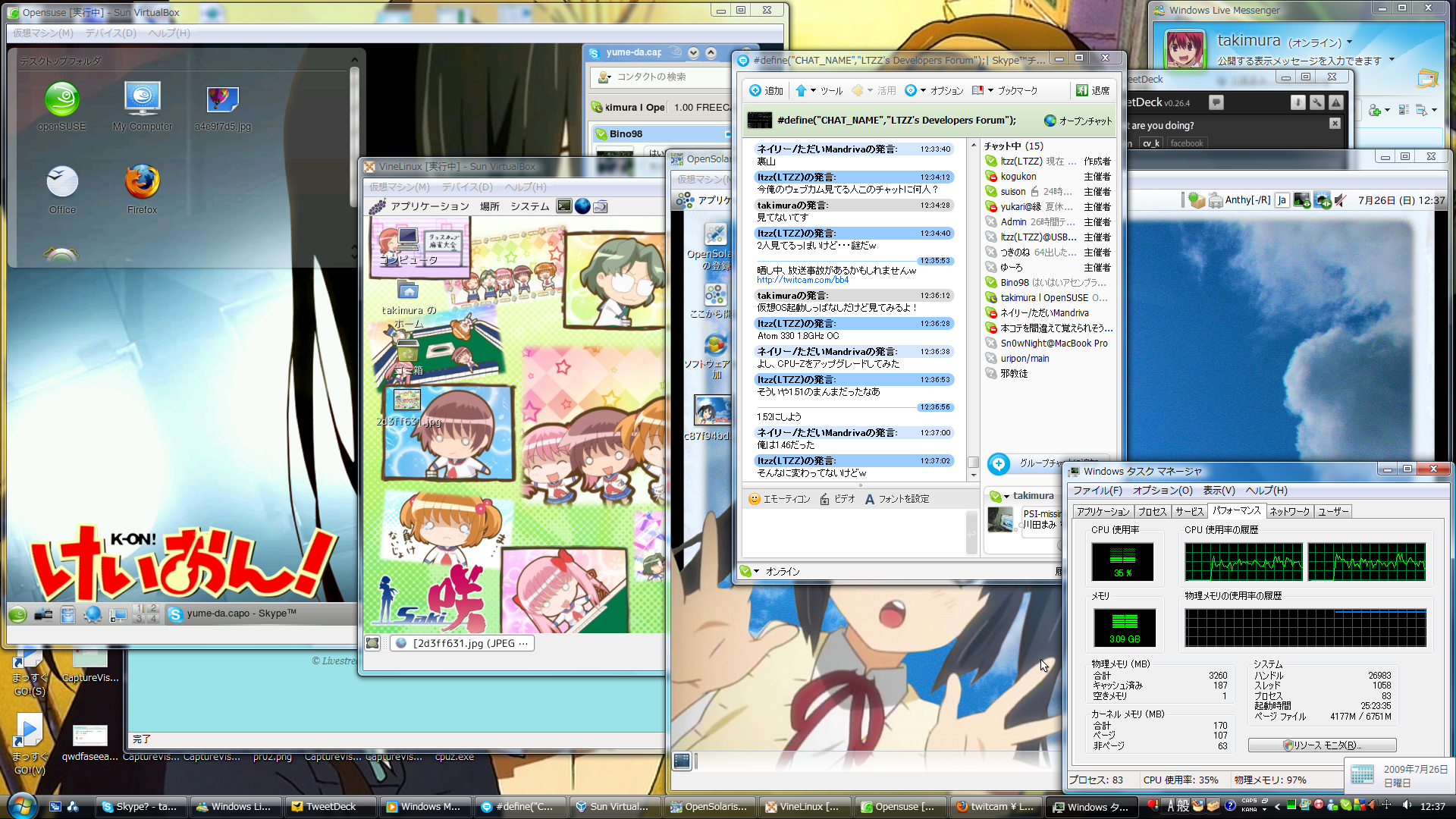Close the TweetDeck 'What are you doing' panel
The width and height of the screenshot is (1456, 819).
(1335, 124)
